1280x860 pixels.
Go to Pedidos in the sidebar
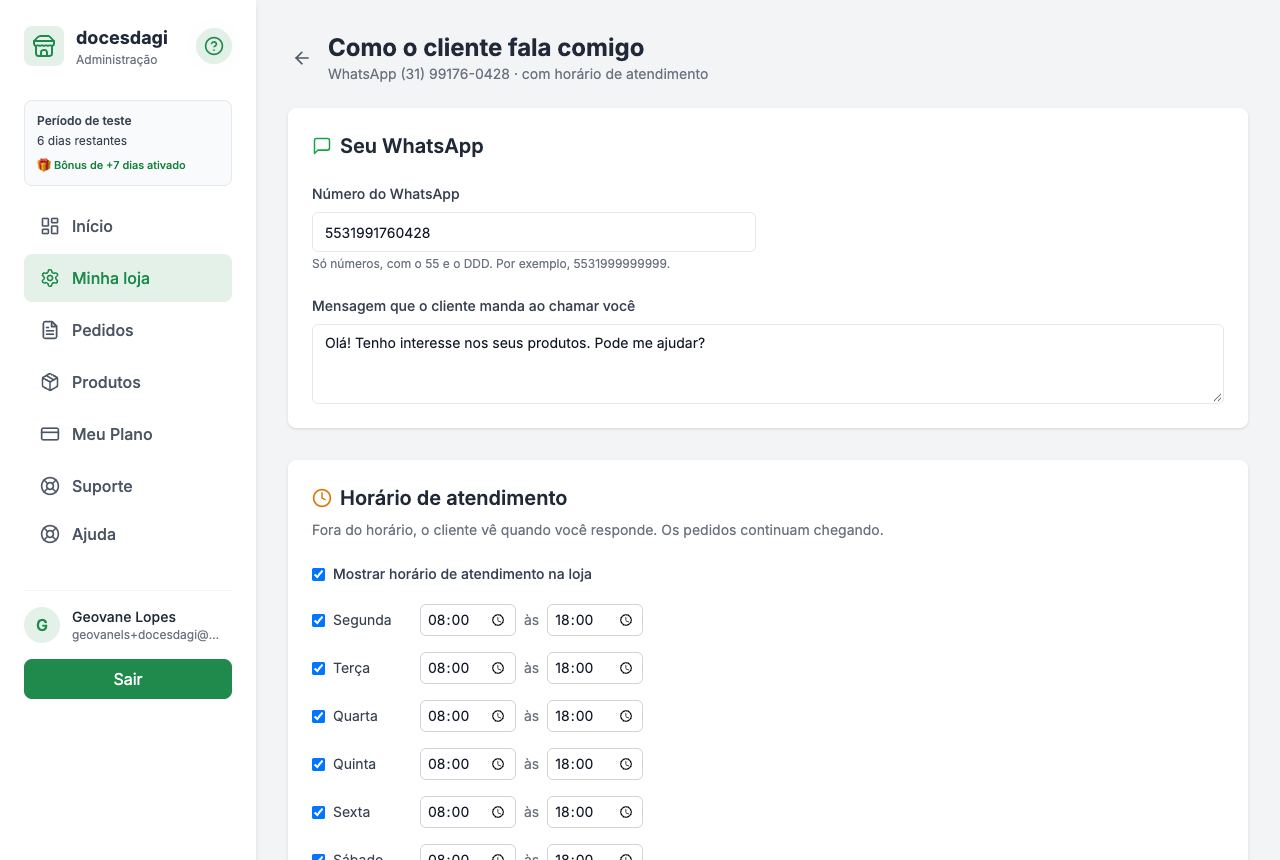pos(128,330)
